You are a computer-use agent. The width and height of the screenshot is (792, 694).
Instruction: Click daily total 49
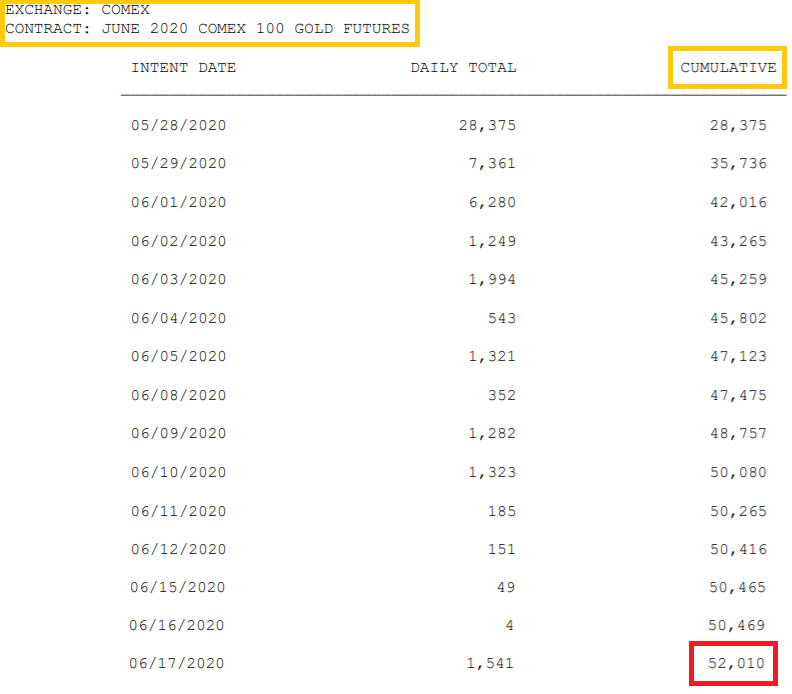pyautogui.click(x=506, y=587)
